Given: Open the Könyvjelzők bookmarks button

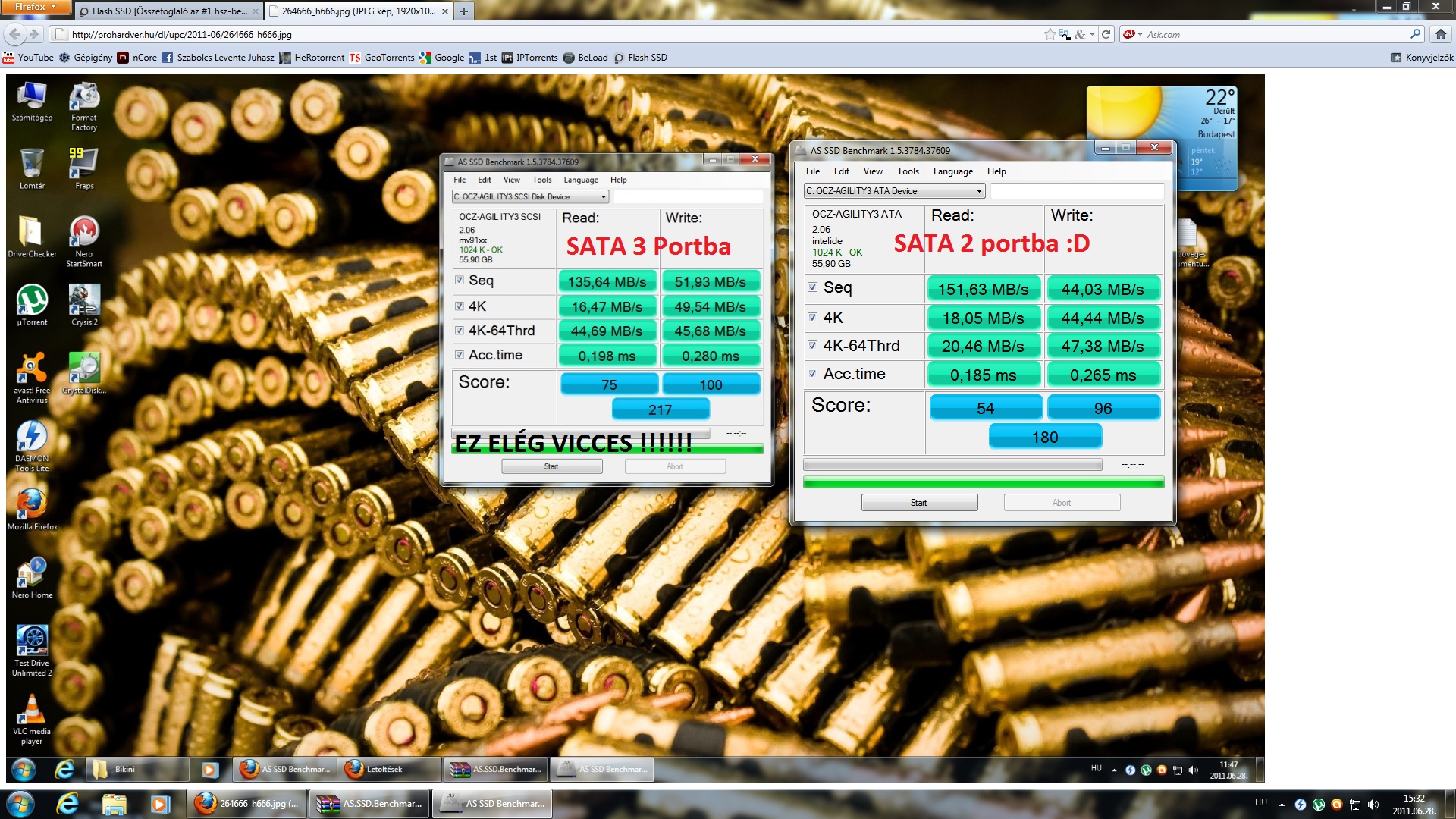Looking at the screenshot, I should [1422, 58].
